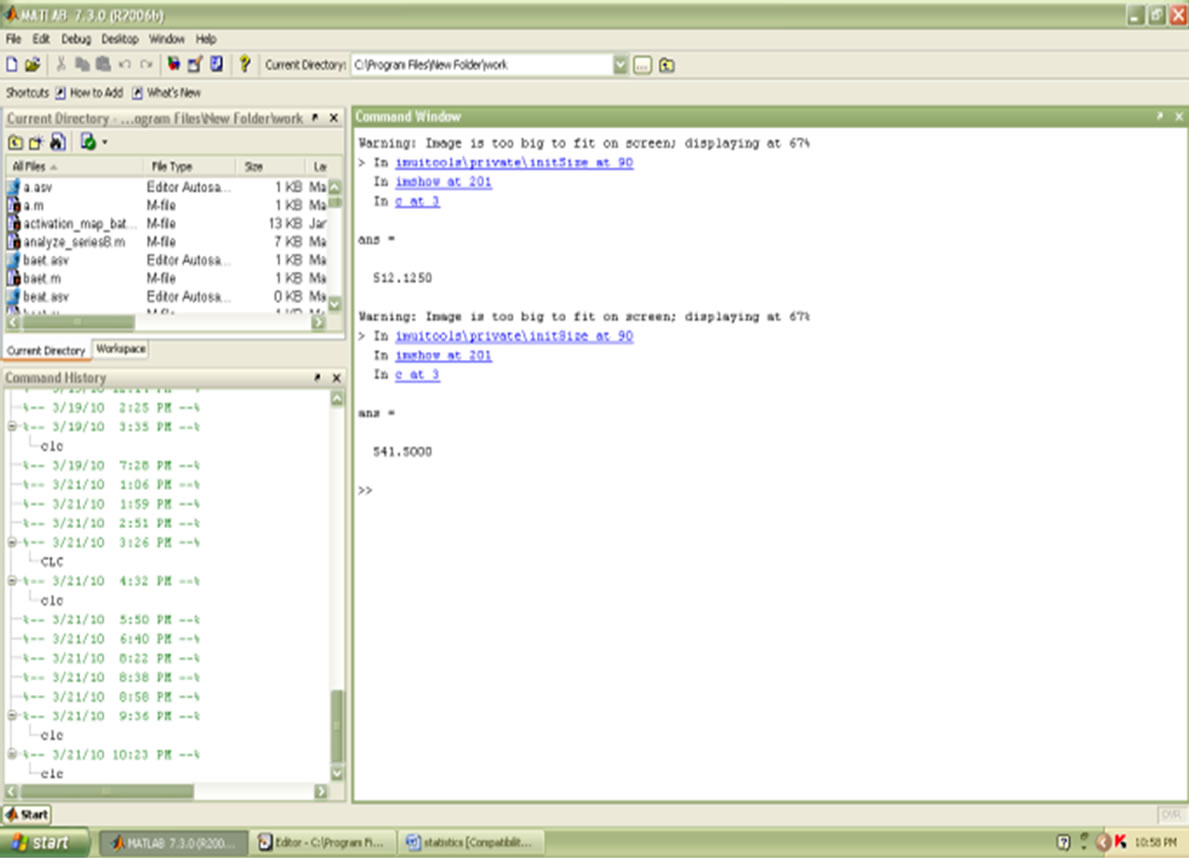The width and height of the screenshot is (1189, 858).
Task: Click Find Files binoculars icon
Action: point(57,142)
